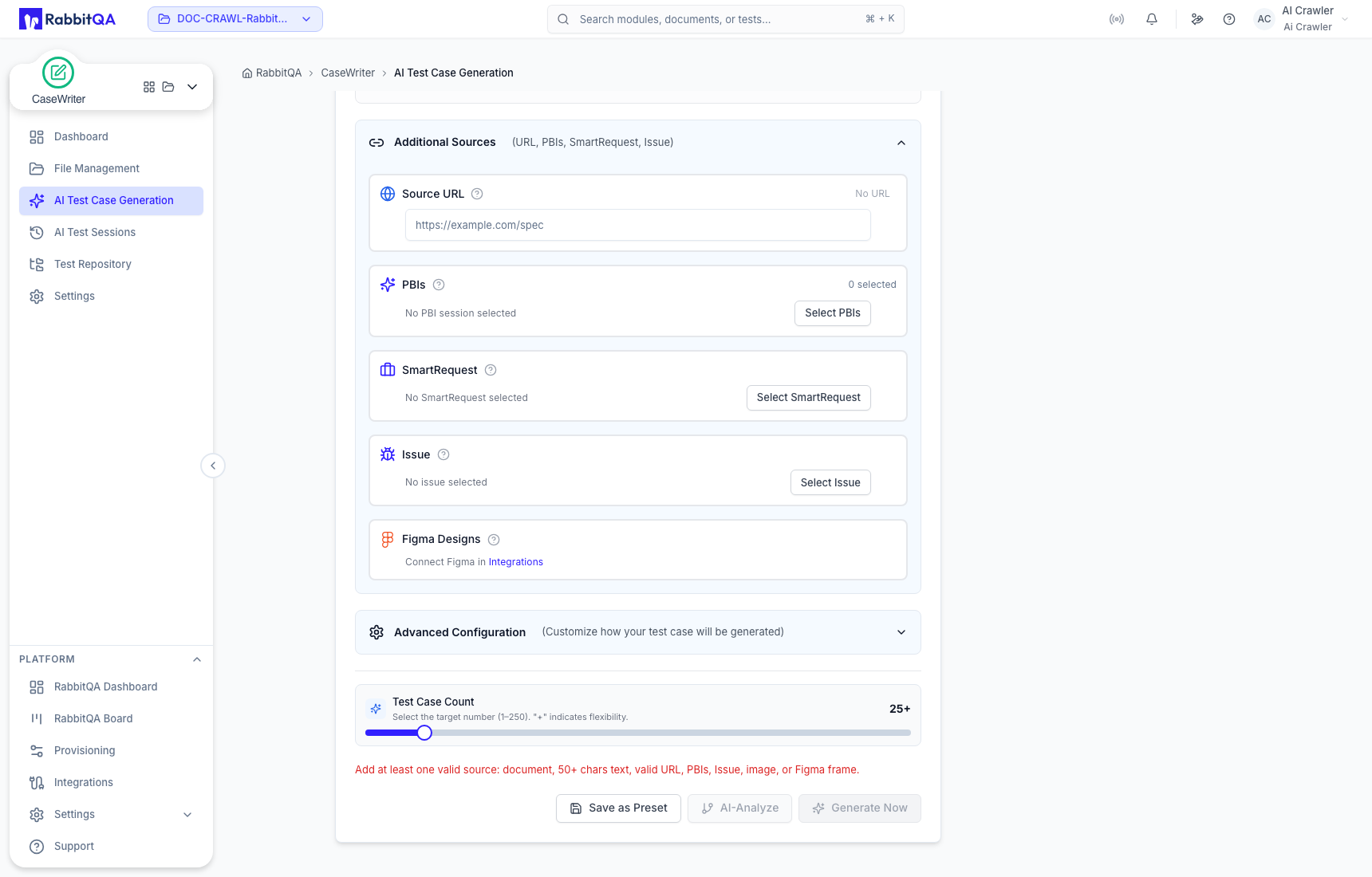The height and width of the screenshot is (877, 1372).
Task: Click the Select Issue button
Action: pyautogui.click(x=830, y=482)
